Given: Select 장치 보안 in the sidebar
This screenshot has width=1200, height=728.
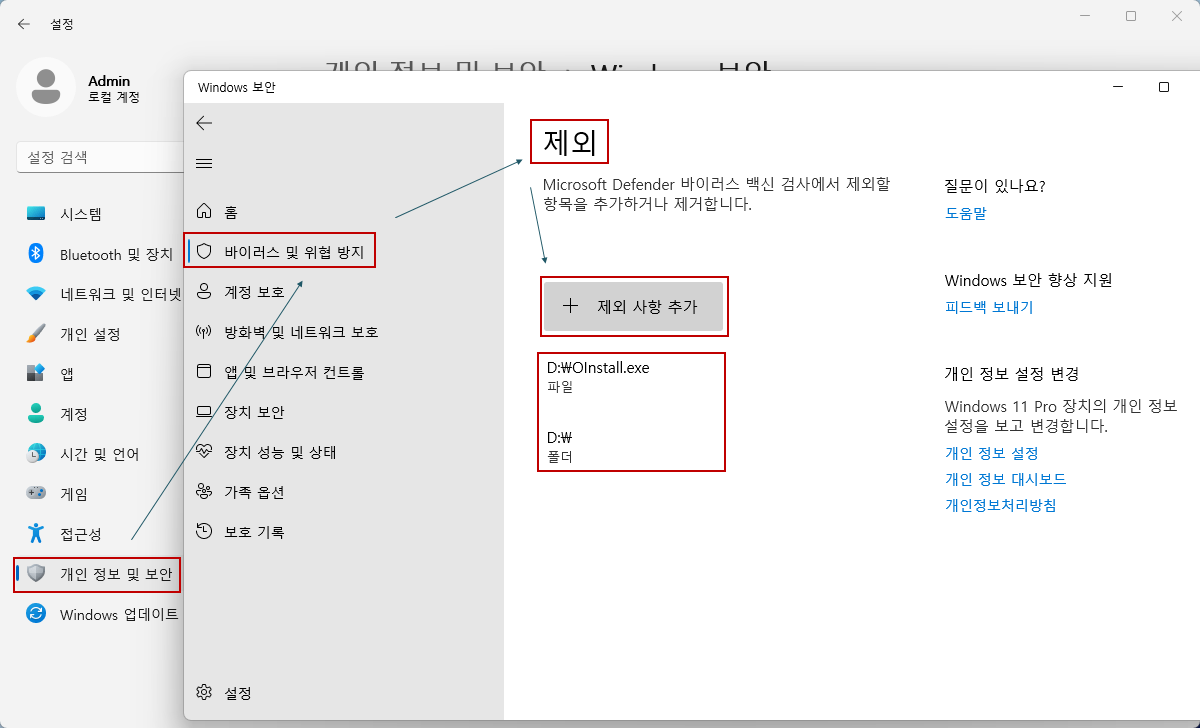Looking at the screenshot, I should coord(250,411).
